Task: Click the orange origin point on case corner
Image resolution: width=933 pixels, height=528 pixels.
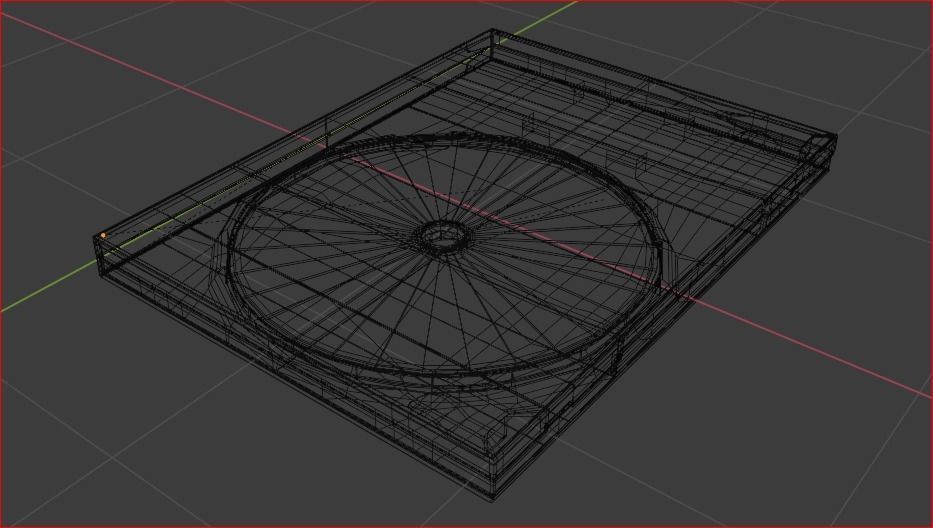Action: [x=104, y=236]
